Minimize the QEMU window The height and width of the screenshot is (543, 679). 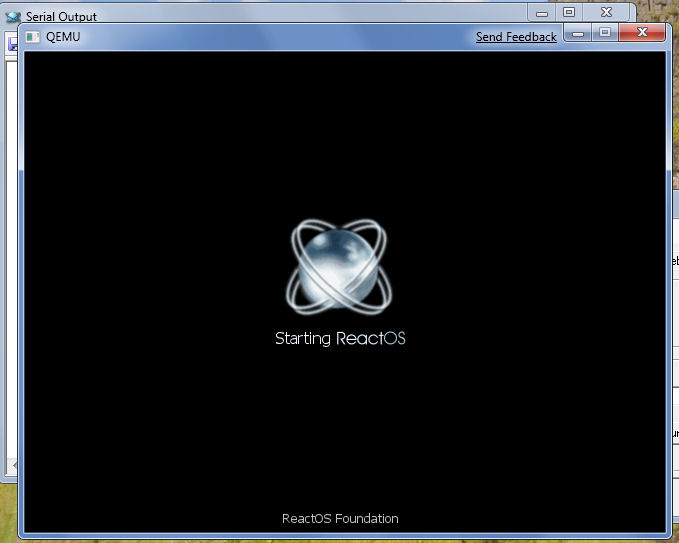click(577, 32)
